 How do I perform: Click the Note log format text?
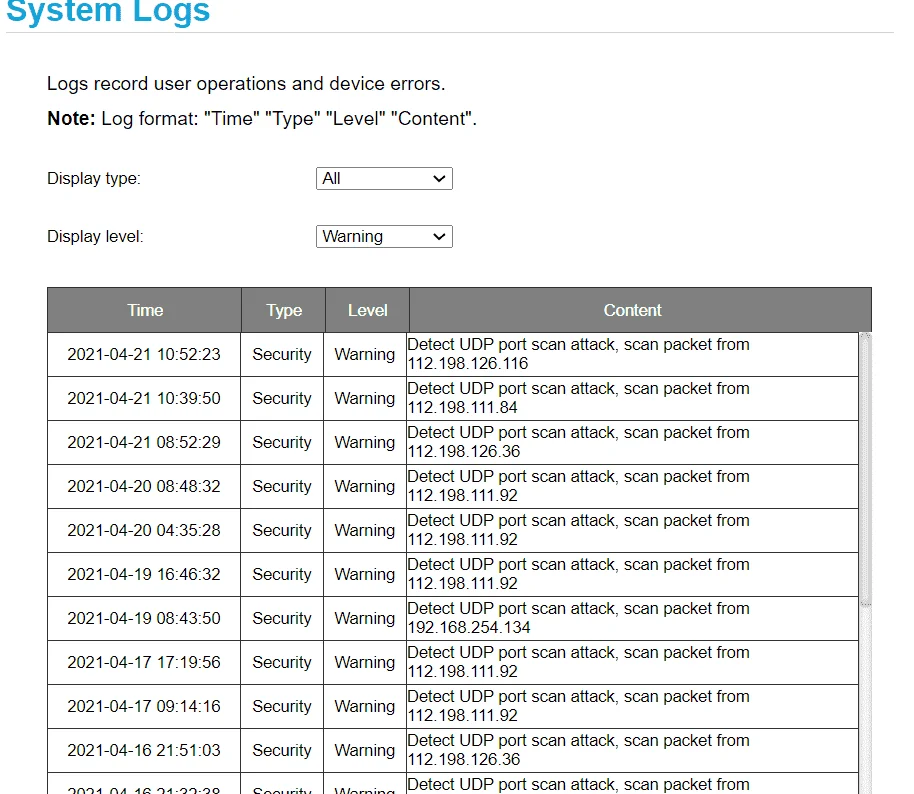tap(262, 118)
